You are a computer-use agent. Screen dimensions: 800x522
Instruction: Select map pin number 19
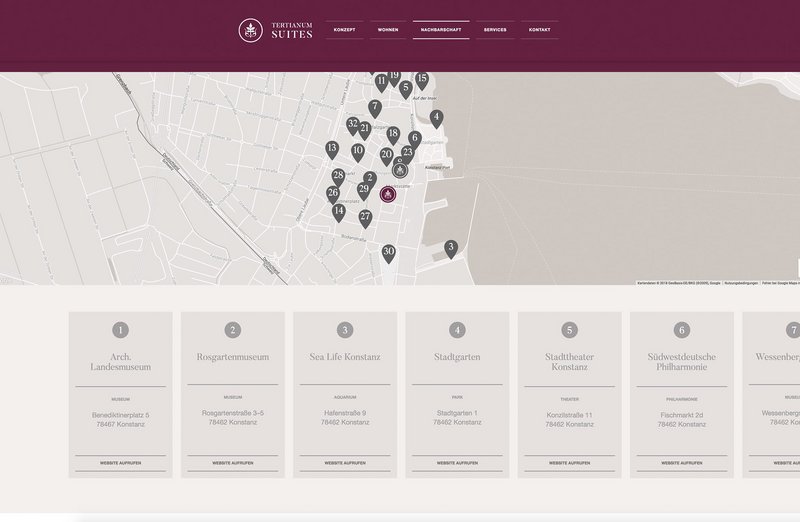point(394,78)
